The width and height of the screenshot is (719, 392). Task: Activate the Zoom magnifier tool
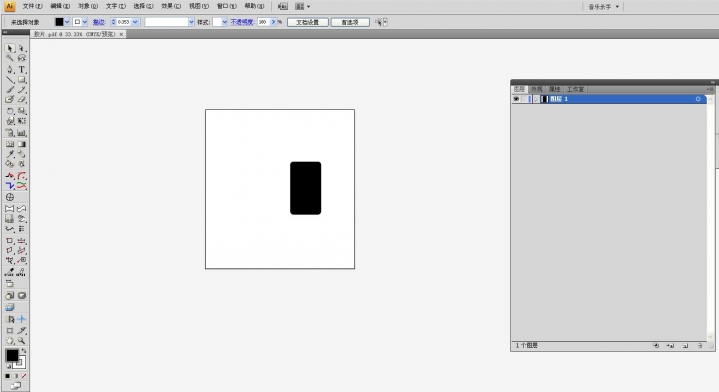[22, 341]
